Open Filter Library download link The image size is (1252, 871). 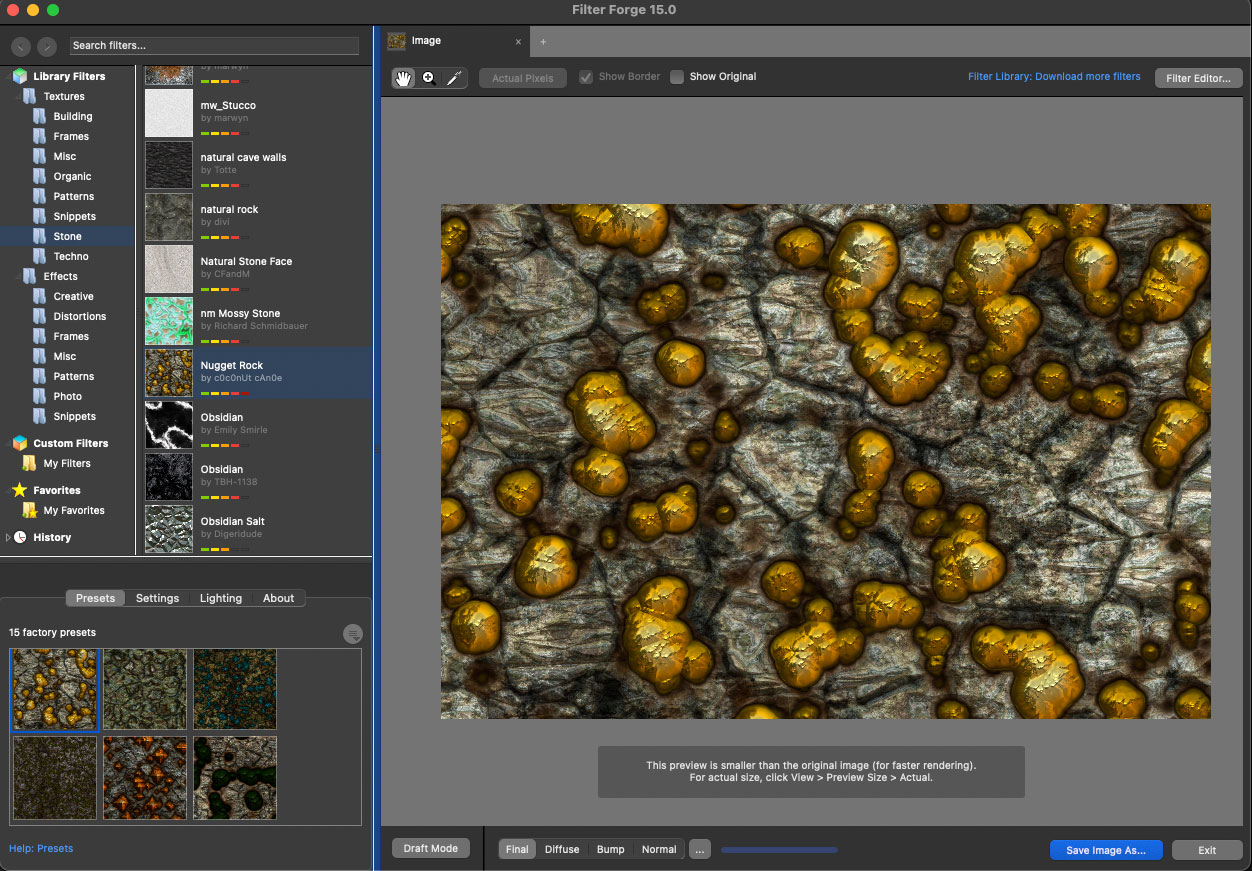tap(1054, 76)
